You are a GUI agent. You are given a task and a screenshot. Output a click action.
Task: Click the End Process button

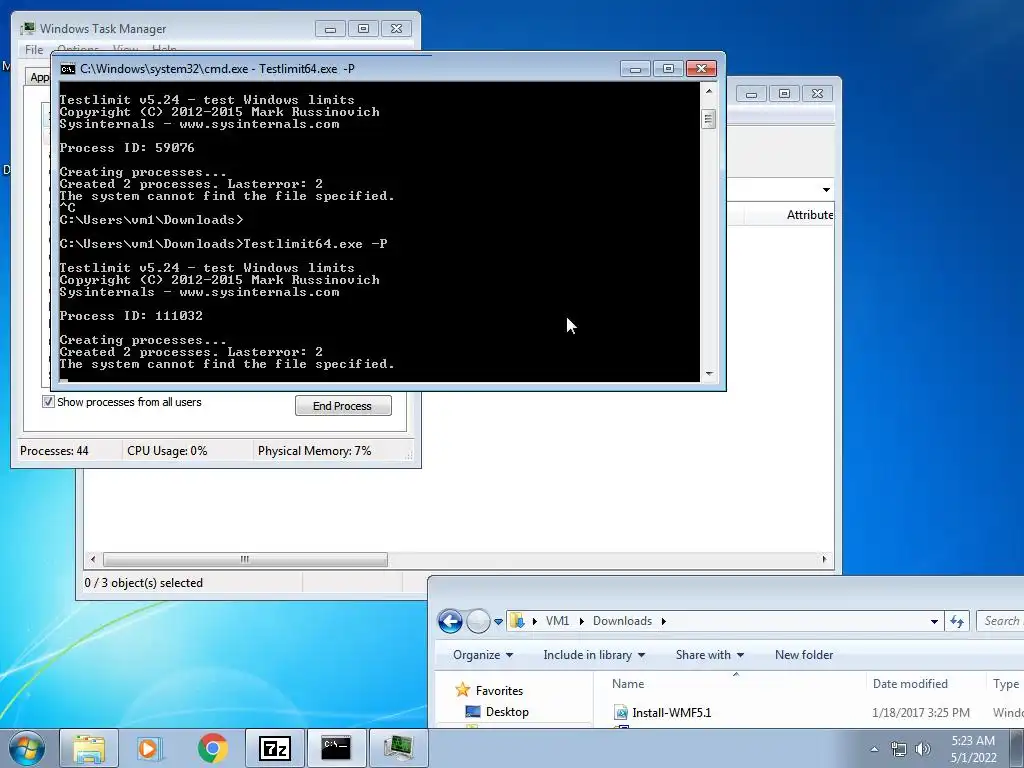click(x=343, y=406)
